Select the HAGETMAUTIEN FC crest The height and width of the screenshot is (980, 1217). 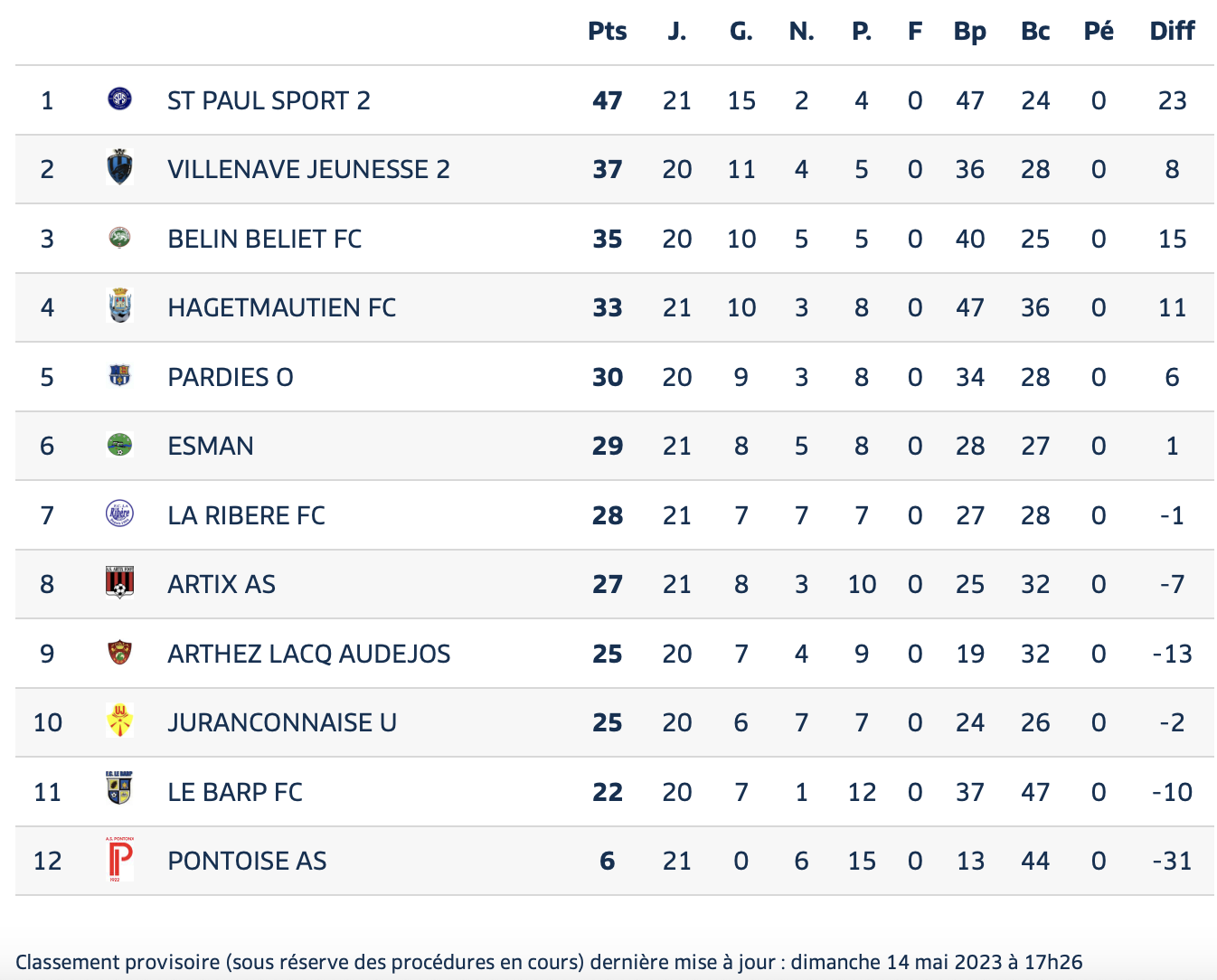[119, 306]
